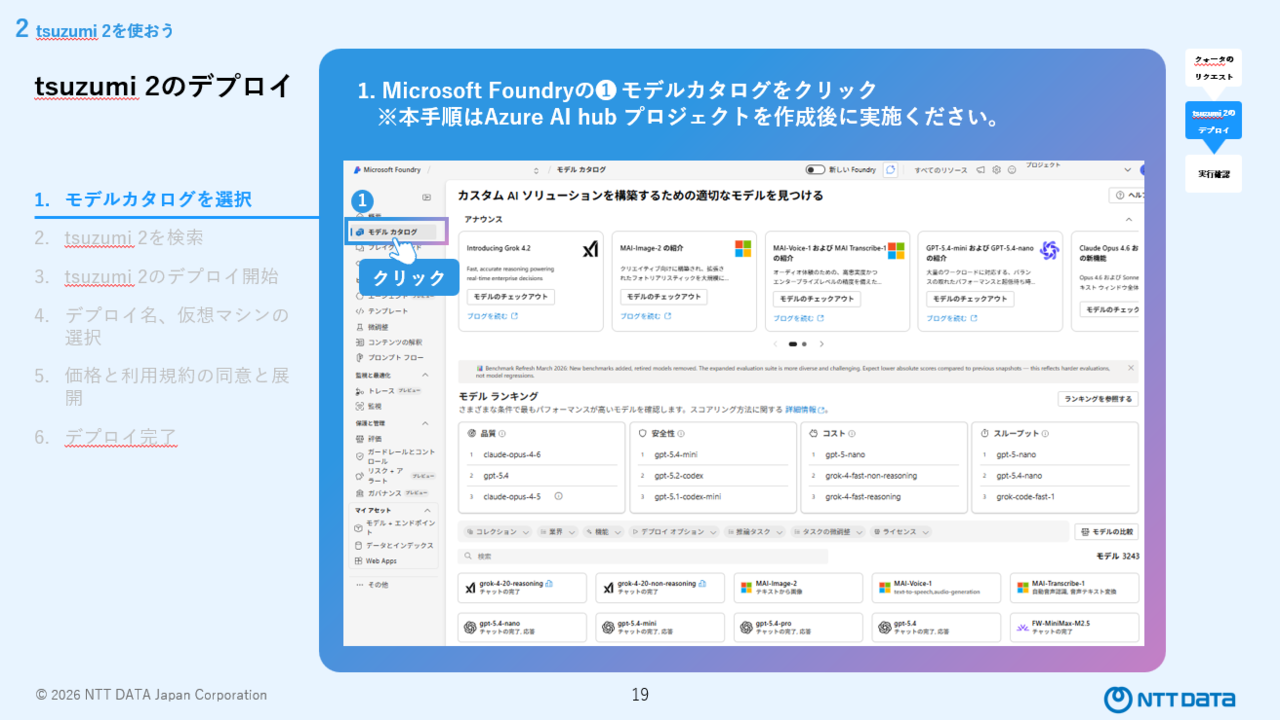Click the Microsoft Foundry logo

357,170
